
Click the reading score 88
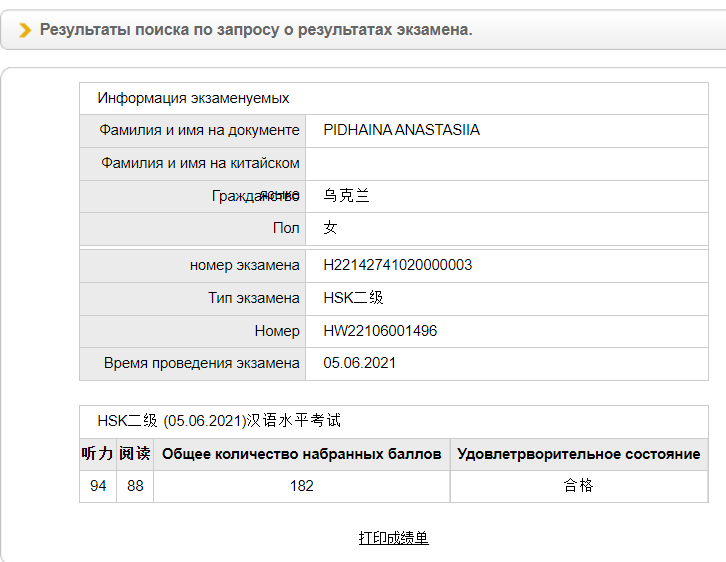tap(135, 486)
